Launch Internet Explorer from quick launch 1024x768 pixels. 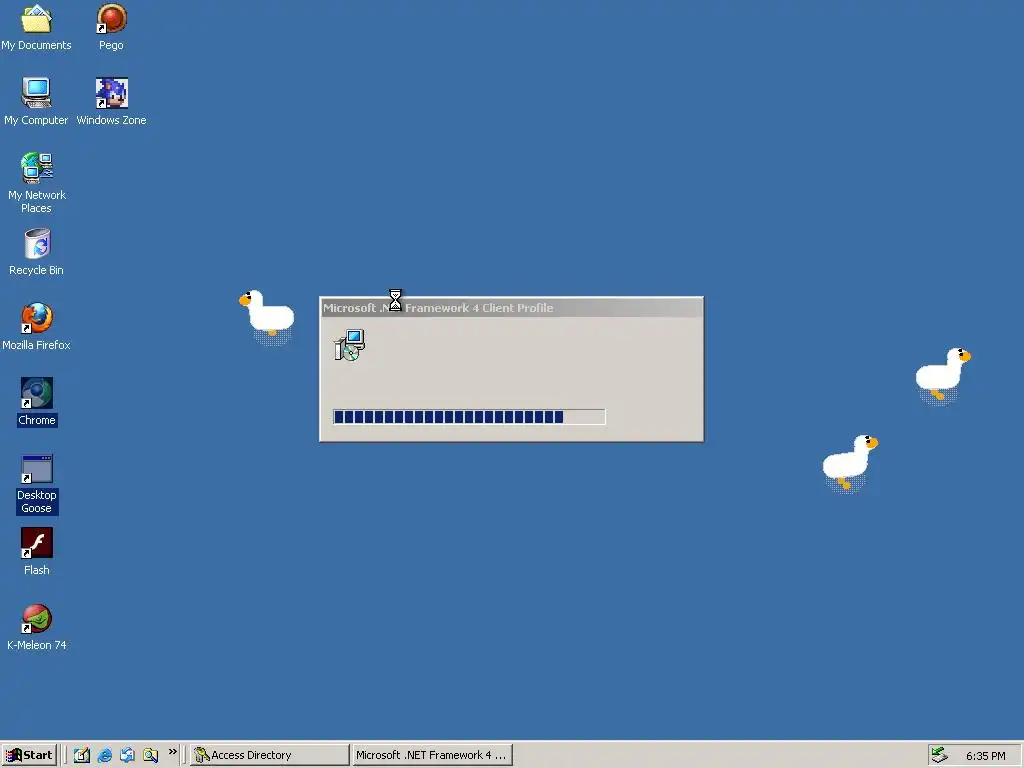pyautogui.click(x=104, y=755)
